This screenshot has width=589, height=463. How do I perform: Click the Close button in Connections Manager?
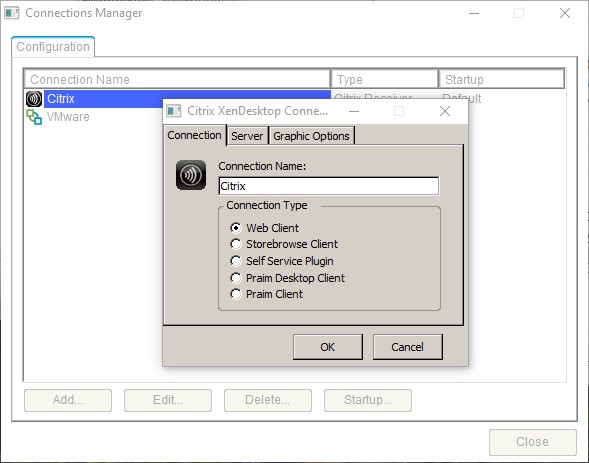(x=533, y=442)
